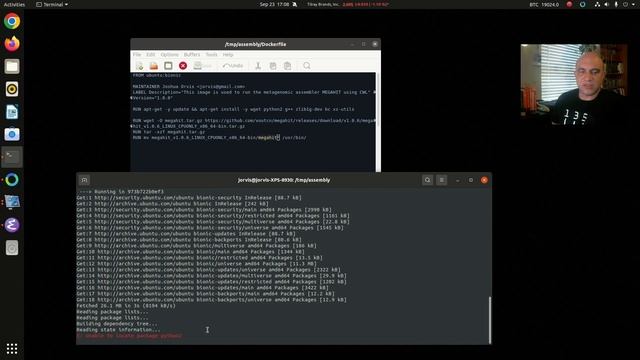Viewport: 640px width, 360px height.
Task: Click Activities in the top bar
Action: click(x=14, y=4)
